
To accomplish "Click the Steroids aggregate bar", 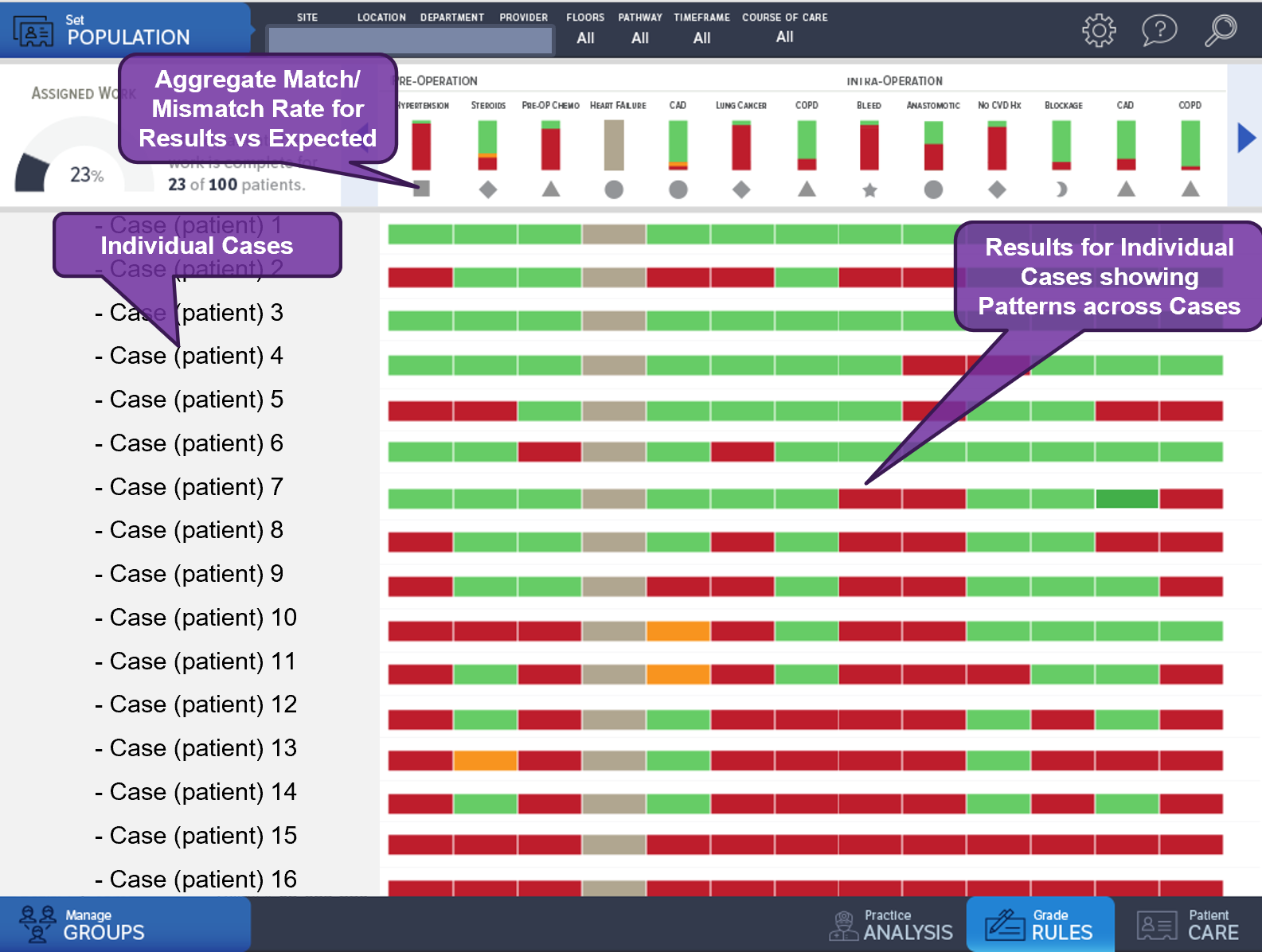I will coord(487,146).
